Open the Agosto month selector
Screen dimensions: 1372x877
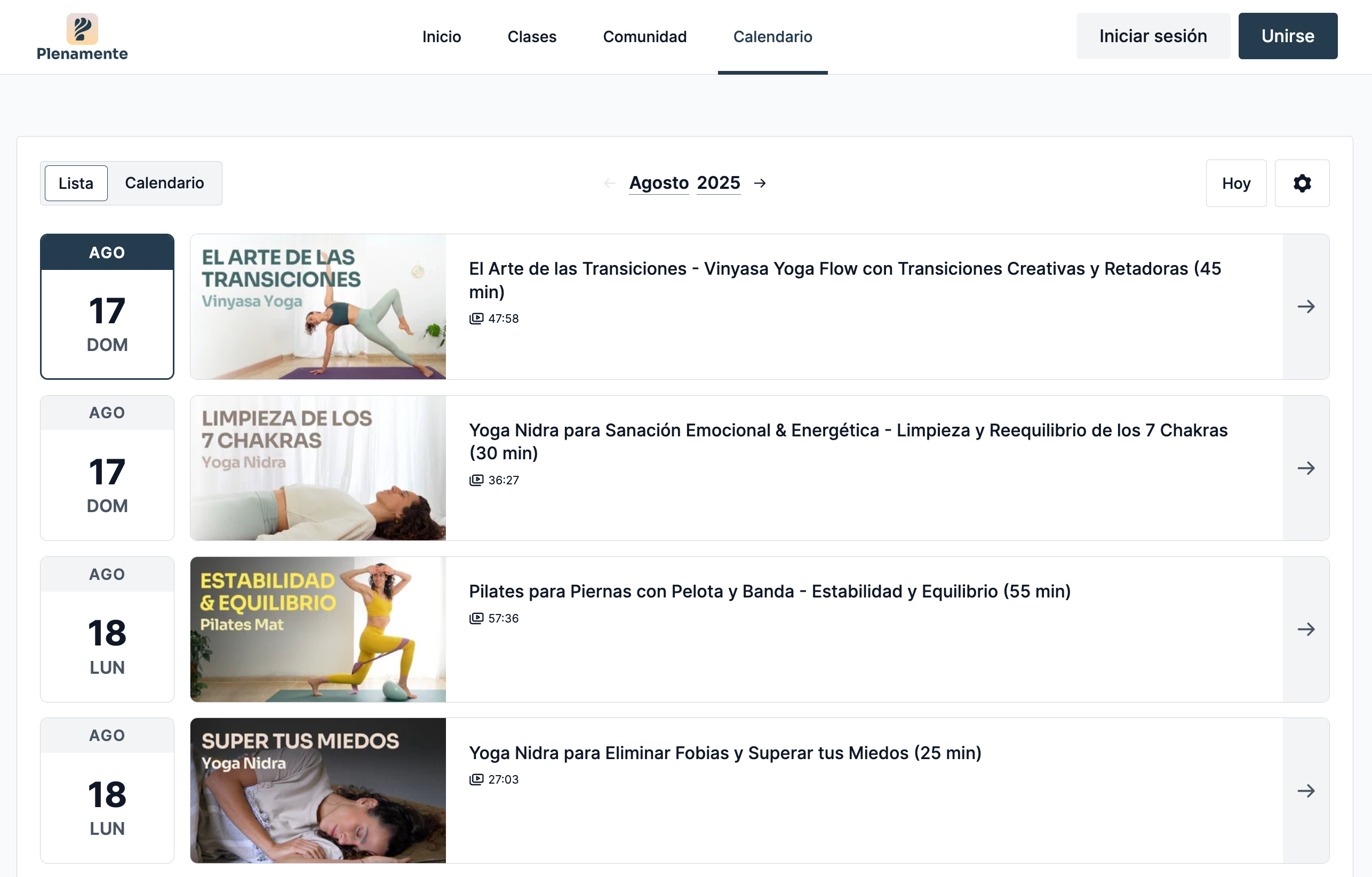(659, 183)
